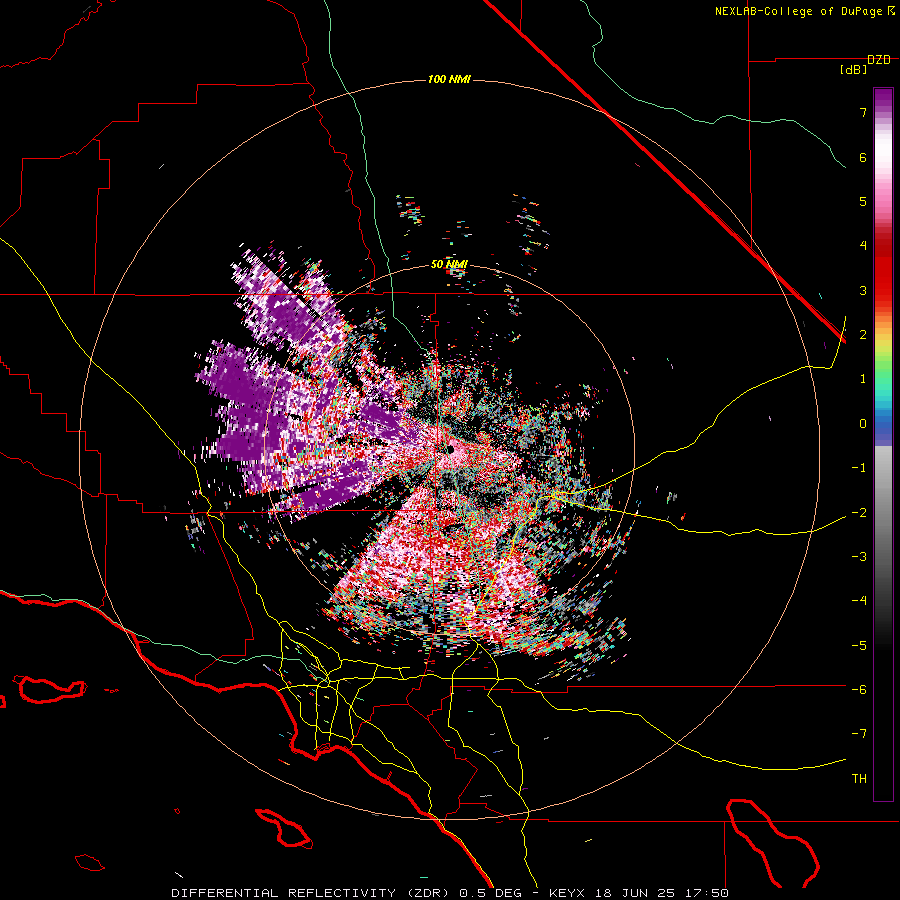Click the "4" tick on color scale

coord(863,246)
